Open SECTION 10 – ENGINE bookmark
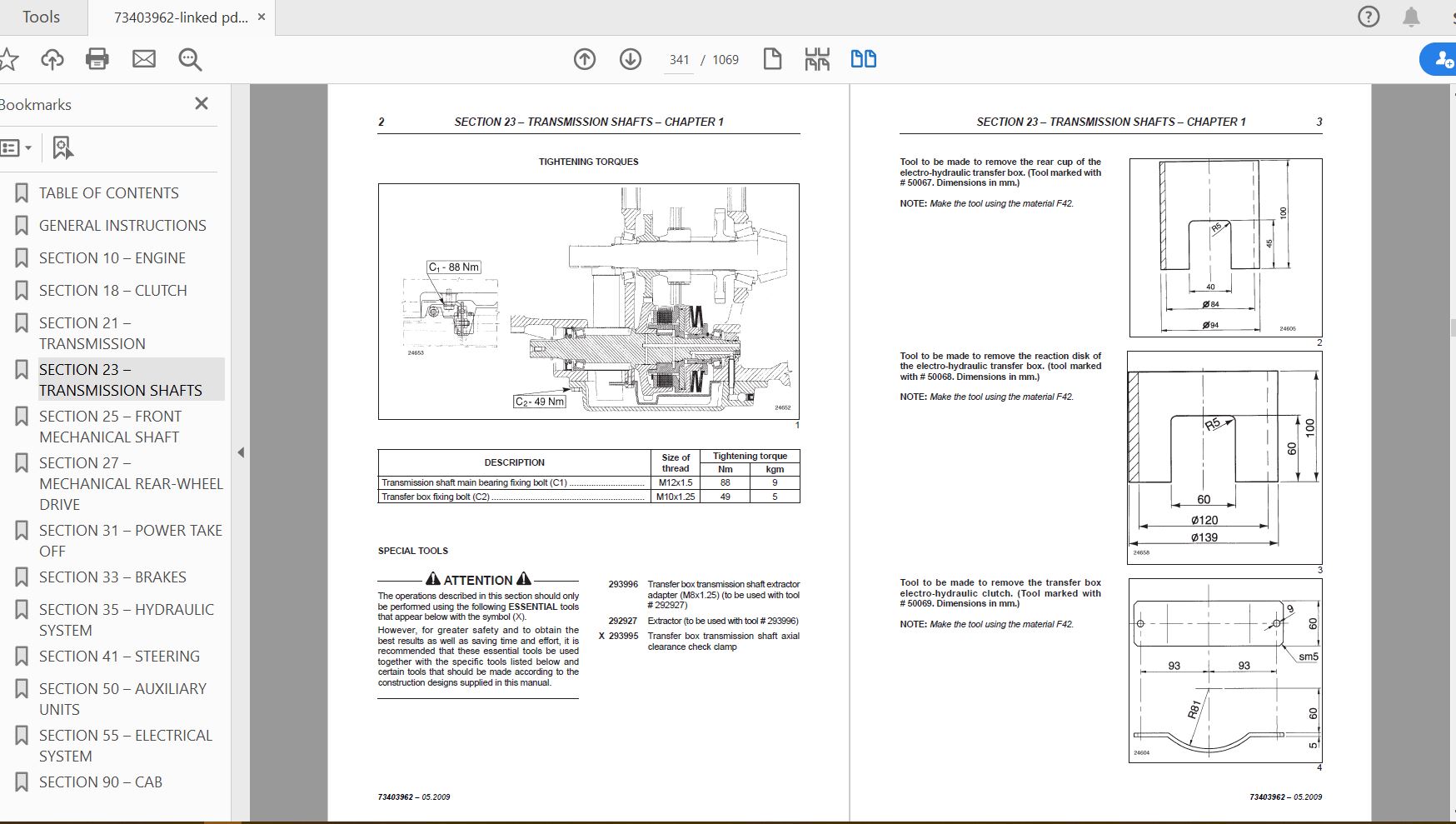 (x=112, y=258)
